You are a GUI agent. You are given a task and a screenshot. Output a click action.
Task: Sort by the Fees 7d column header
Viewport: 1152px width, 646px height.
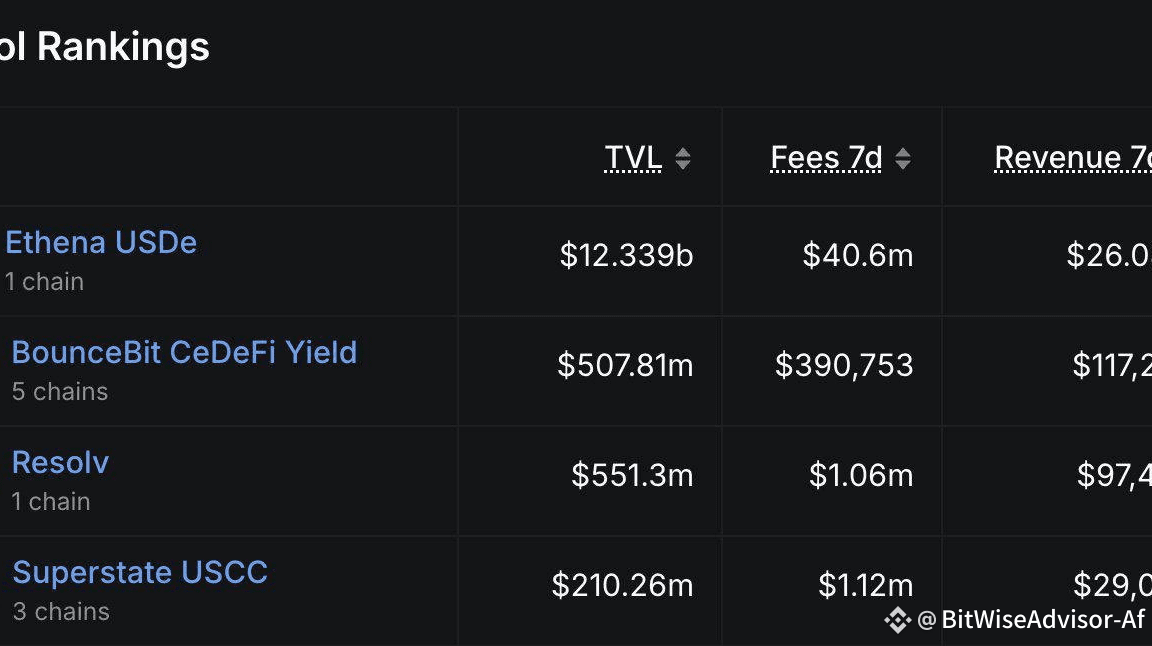click(826, 157)
